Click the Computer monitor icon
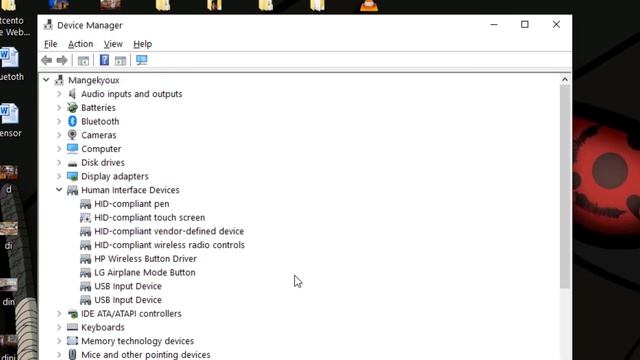The width and height of the screenshot is (640, 360). [72, 149]
